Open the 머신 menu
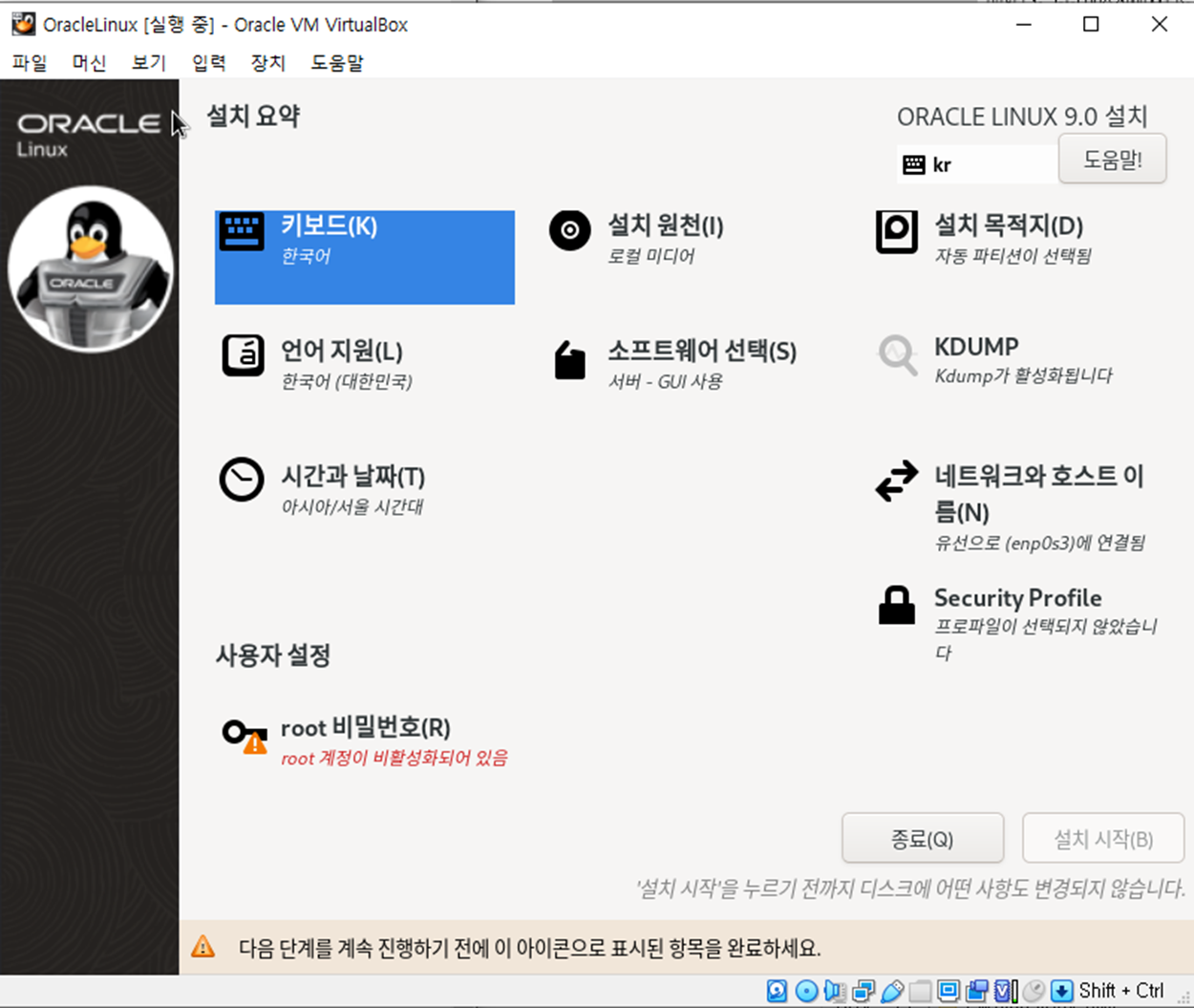Screen dimensions: 1194x1008 tap(89, 63)
